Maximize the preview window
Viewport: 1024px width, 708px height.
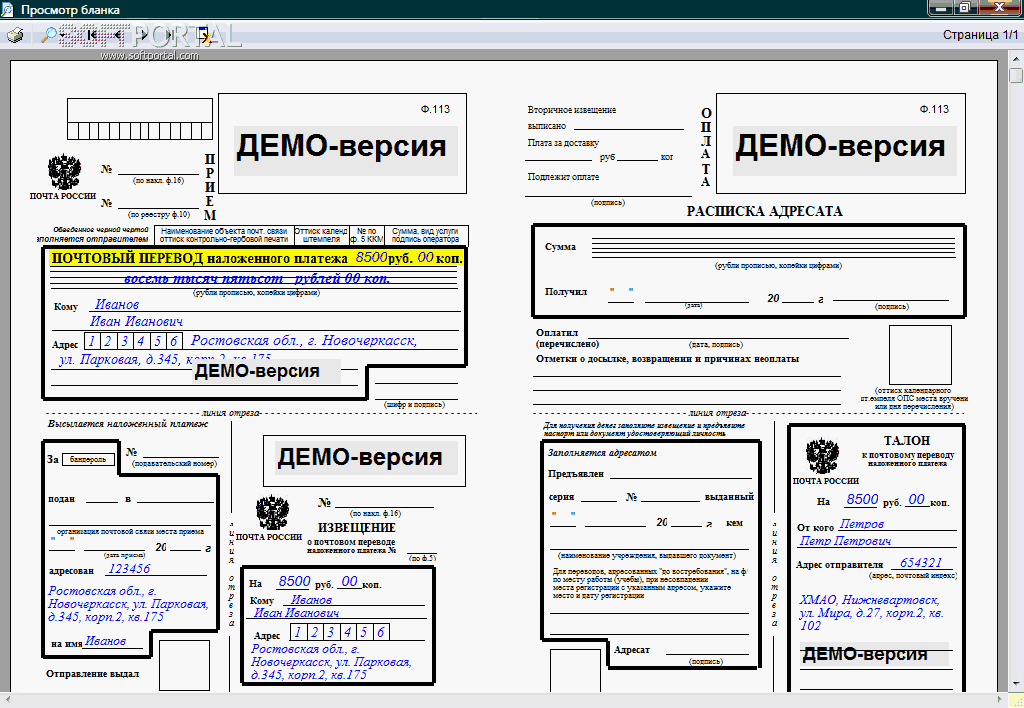point(965,8)
